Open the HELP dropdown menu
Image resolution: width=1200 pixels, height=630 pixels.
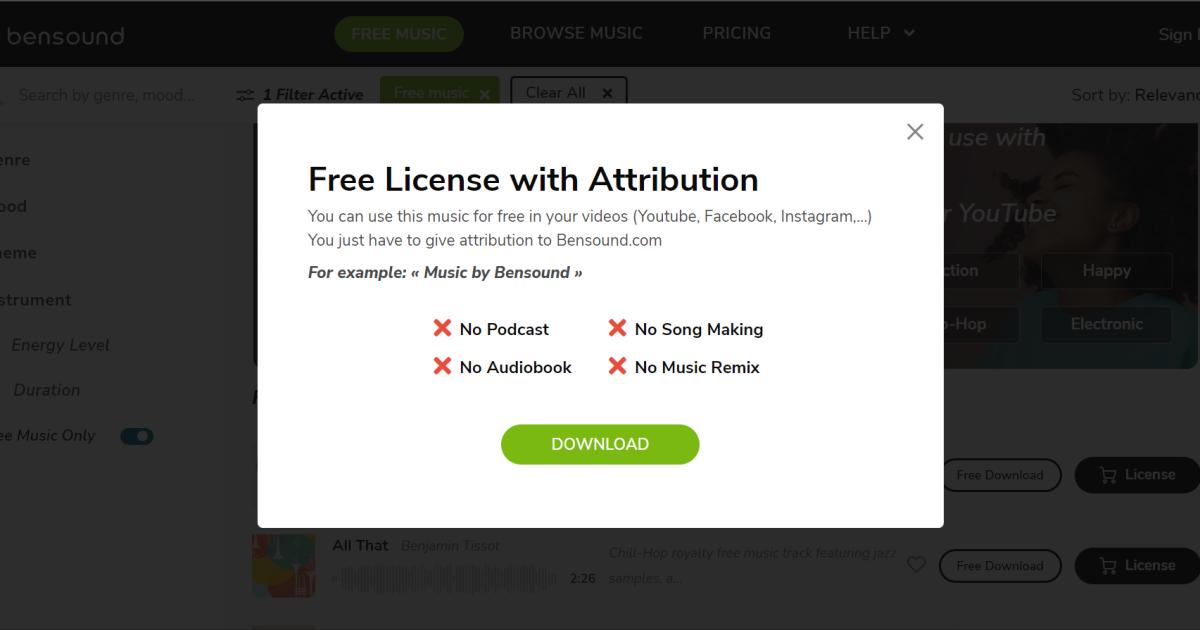[881, 33]
